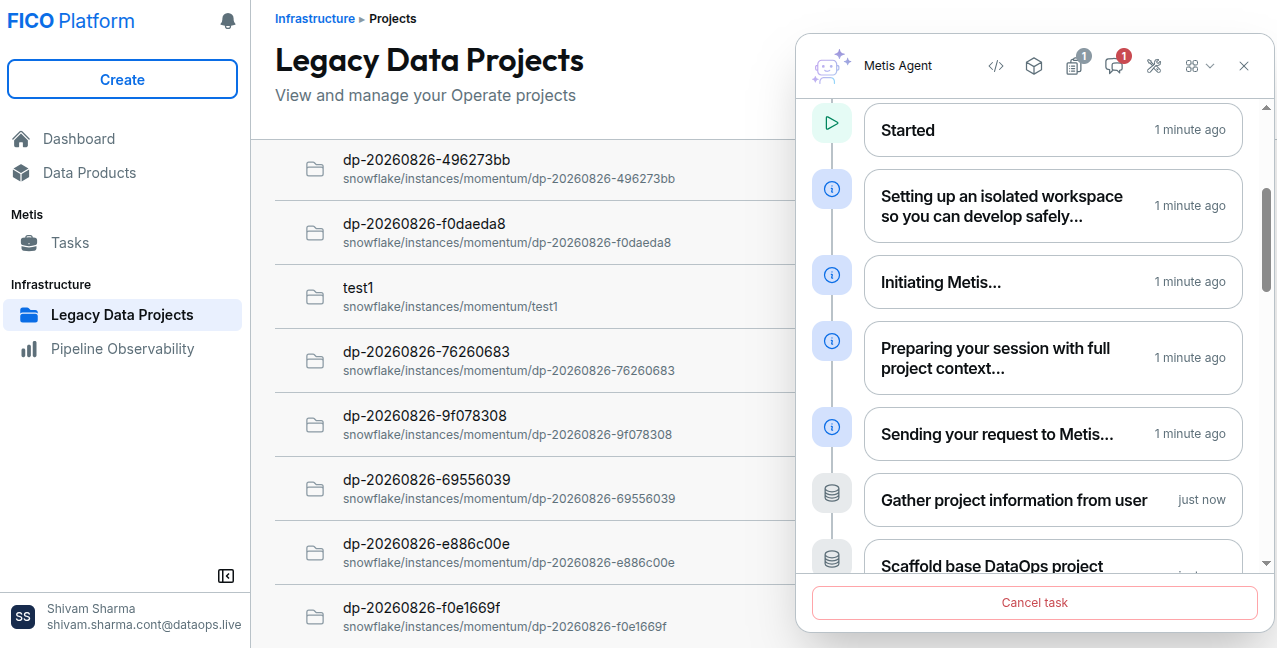Click the Cancel task button
1277x648 pixels.
click(x=1034, y=603)
